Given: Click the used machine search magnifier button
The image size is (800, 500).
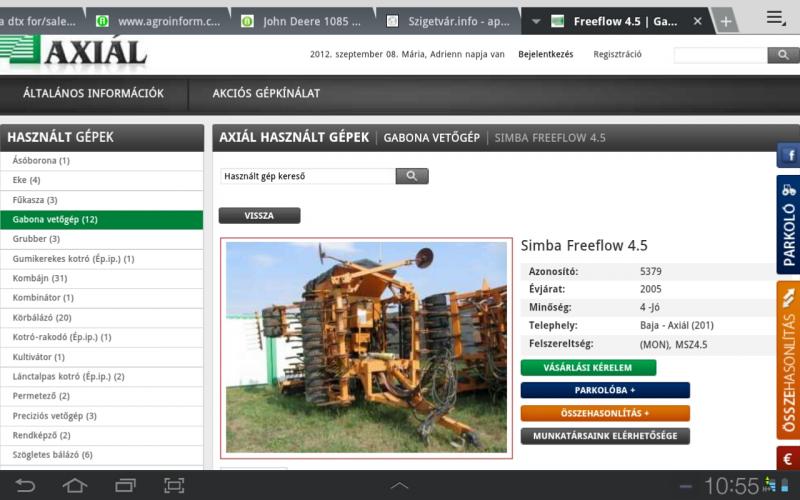Looking at the screenshot, I should pyautogui.click(x=412, y=176).
